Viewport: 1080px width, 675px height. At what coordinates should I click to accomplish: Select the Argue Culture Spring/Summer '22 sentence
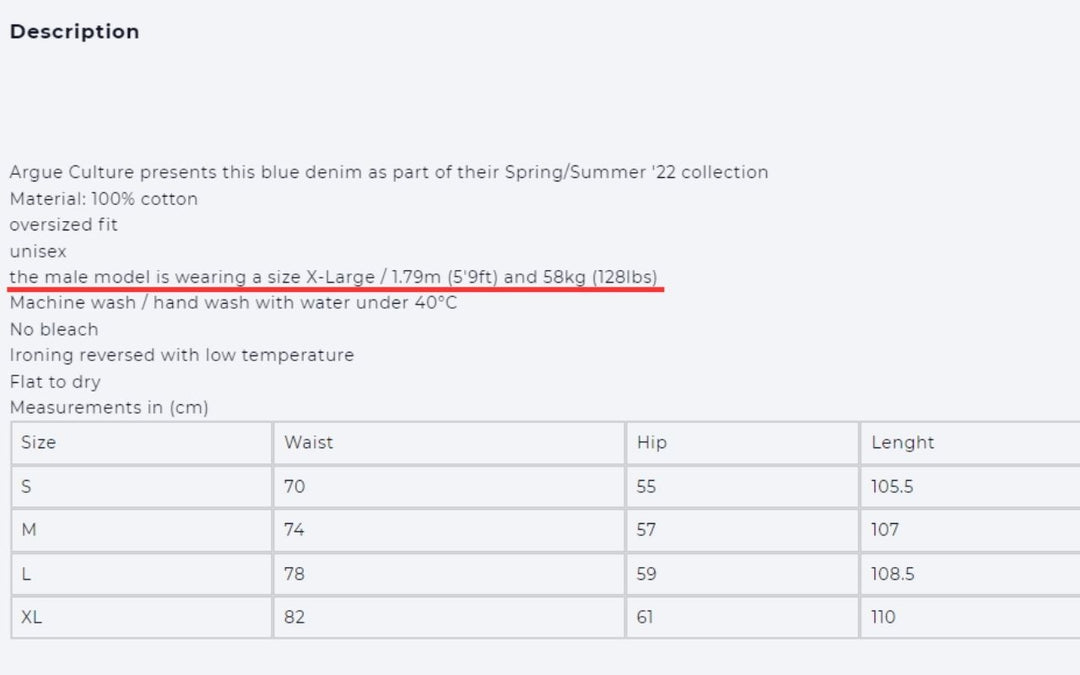click(x=388, y=172)
